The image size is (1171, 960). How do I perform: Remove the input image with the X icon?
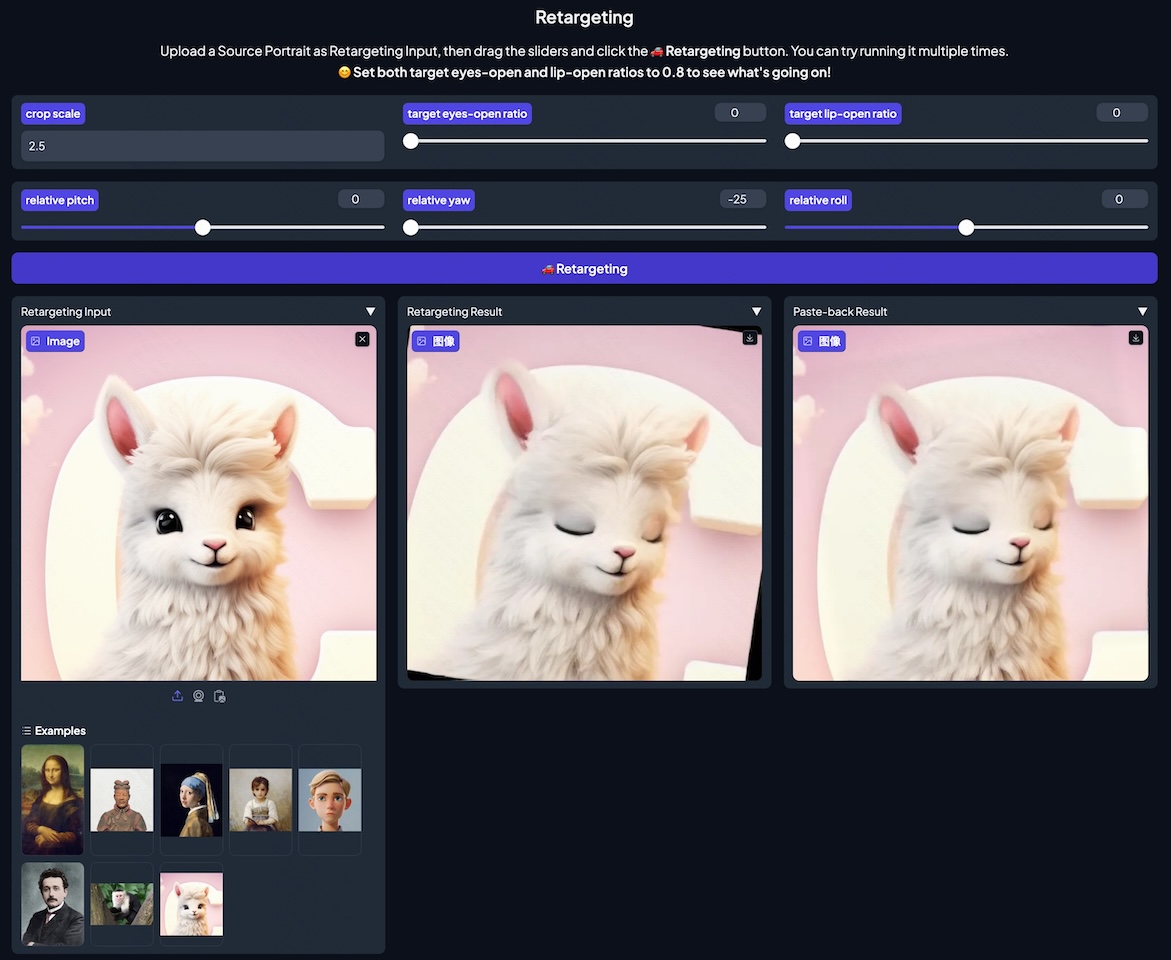[362, 339]
